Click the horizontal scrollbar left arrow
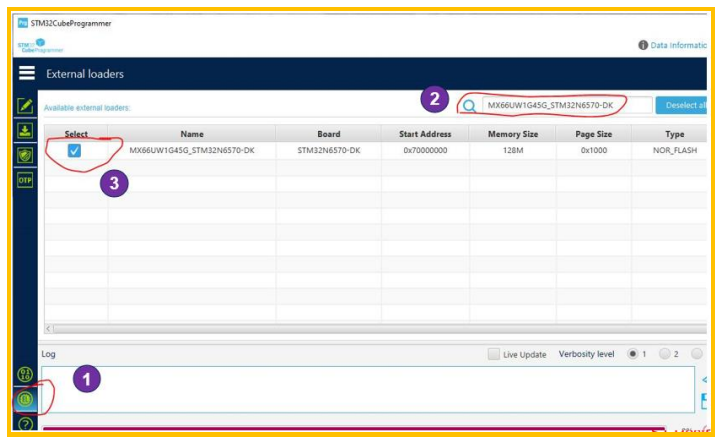 (x=48, y=329)
